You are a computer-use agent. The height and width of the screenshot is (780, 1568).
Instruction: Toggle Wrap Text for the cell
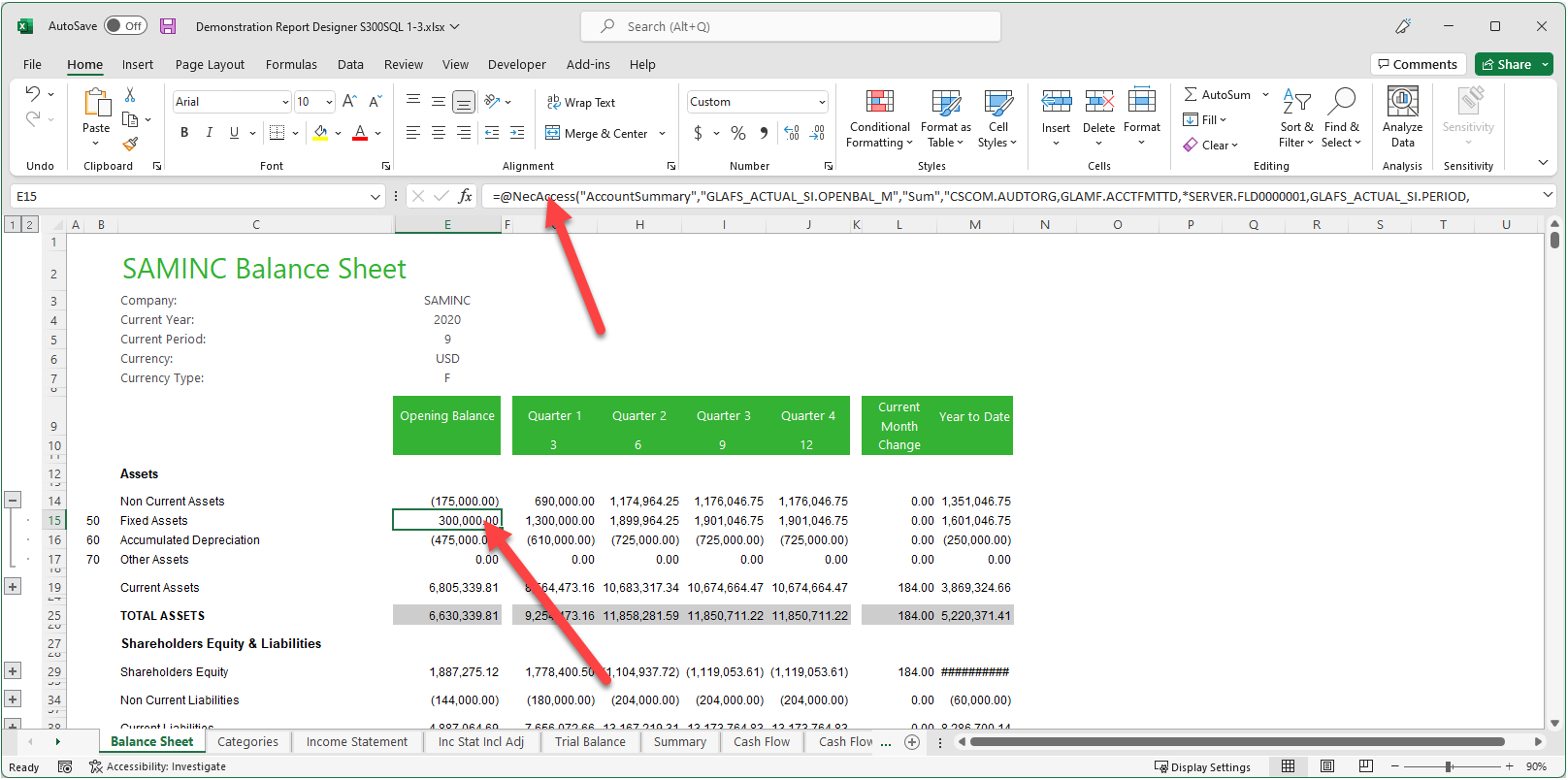pos(580,102)
